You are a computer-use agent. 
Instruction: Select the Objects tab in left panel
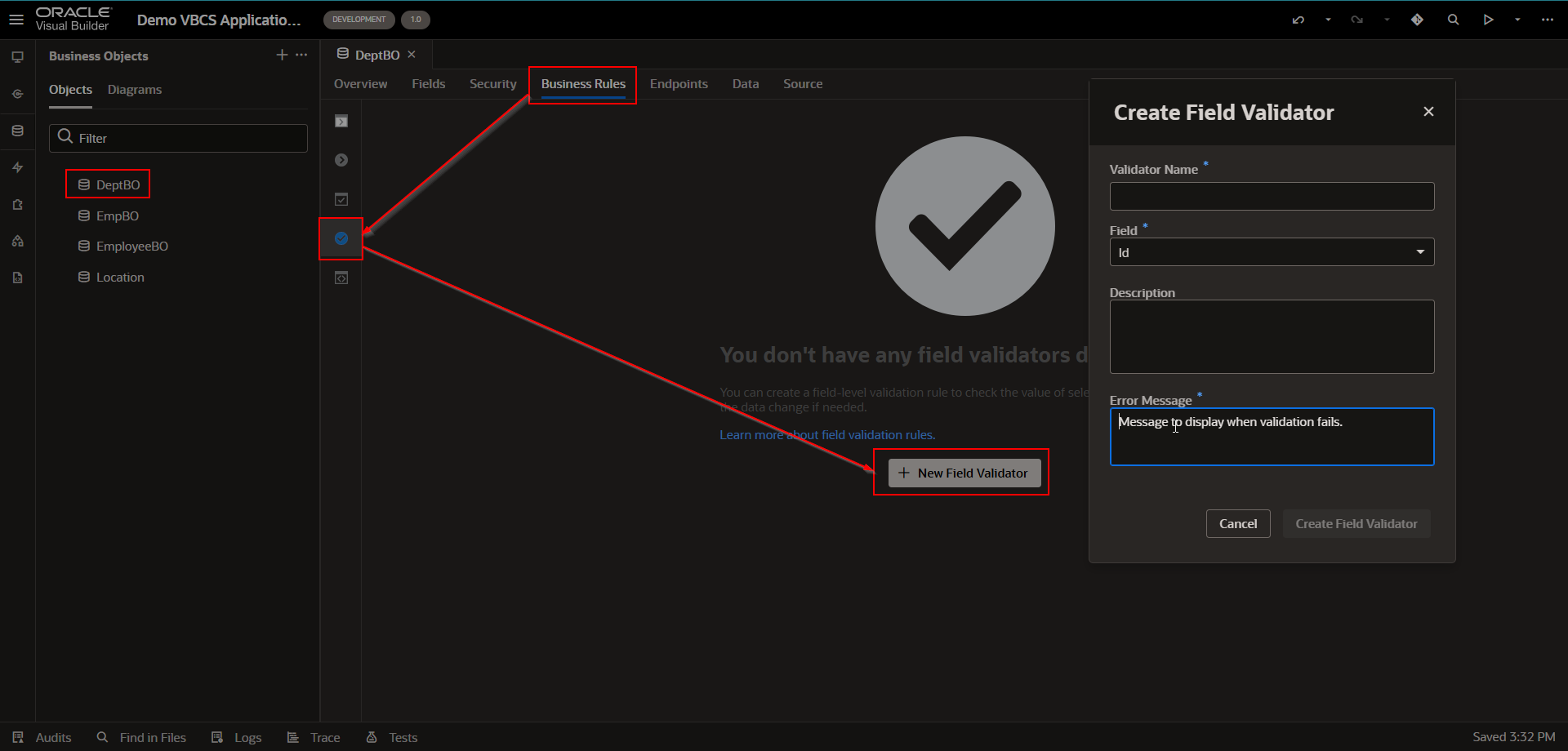(70, 90)
